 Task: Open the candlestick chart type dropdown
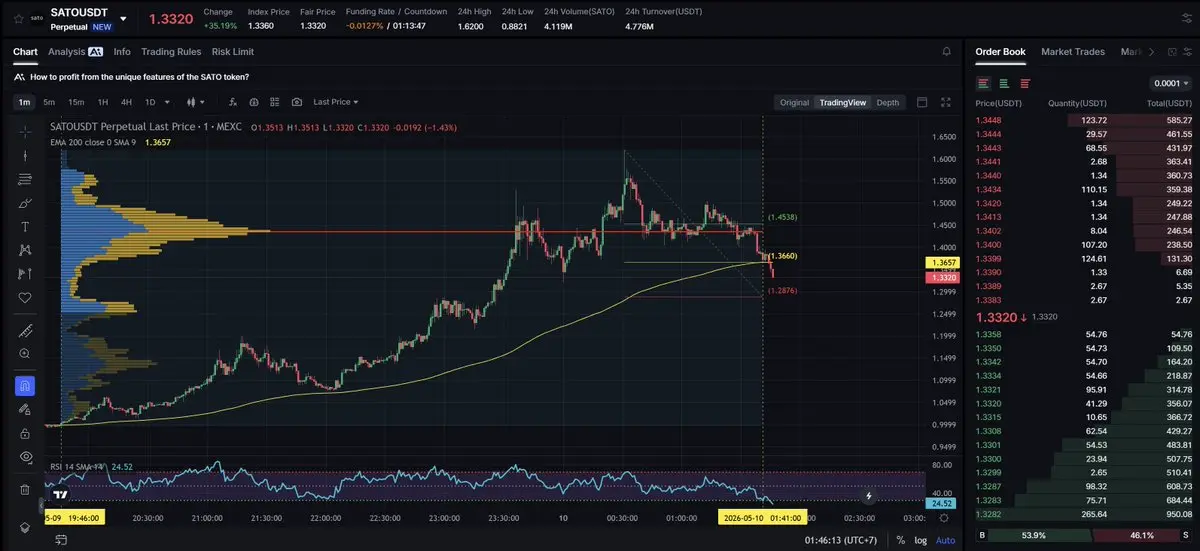coord(197,102)
